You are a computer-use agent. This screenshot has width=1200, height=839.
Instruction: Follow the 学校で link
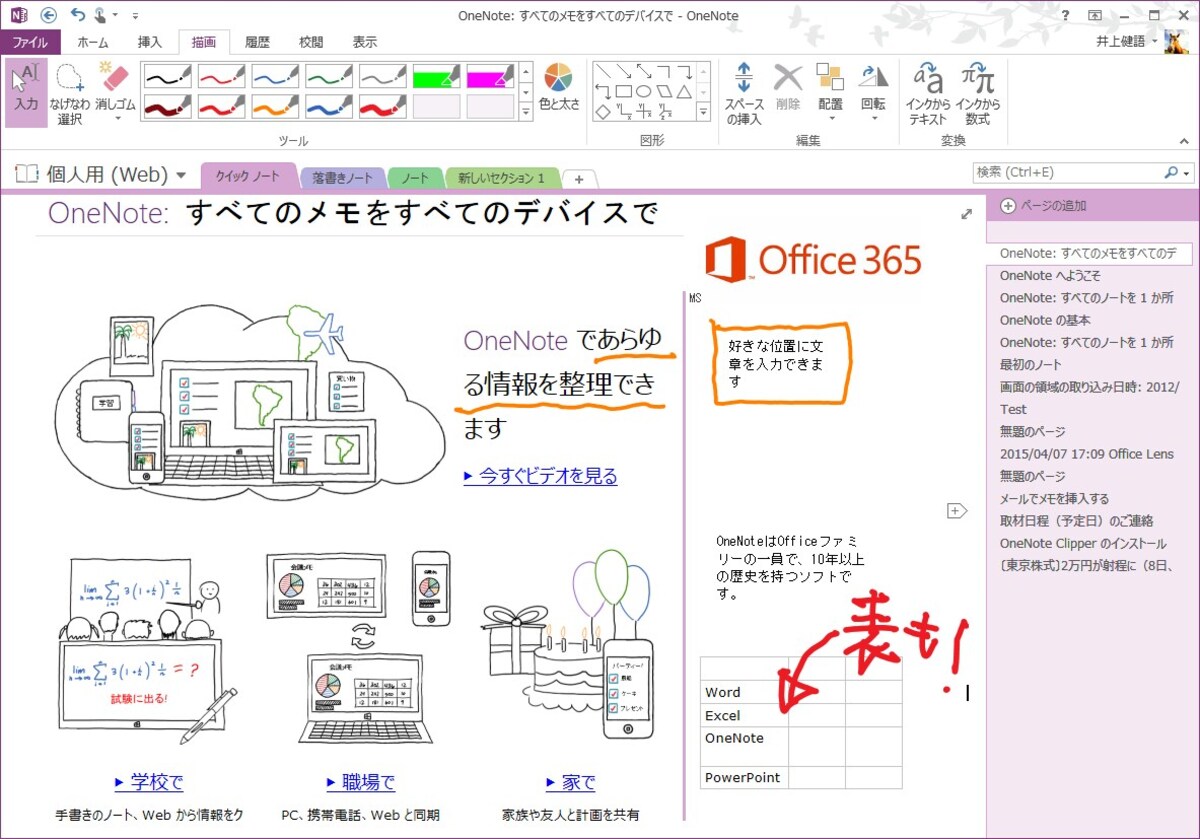click(149, 782)
